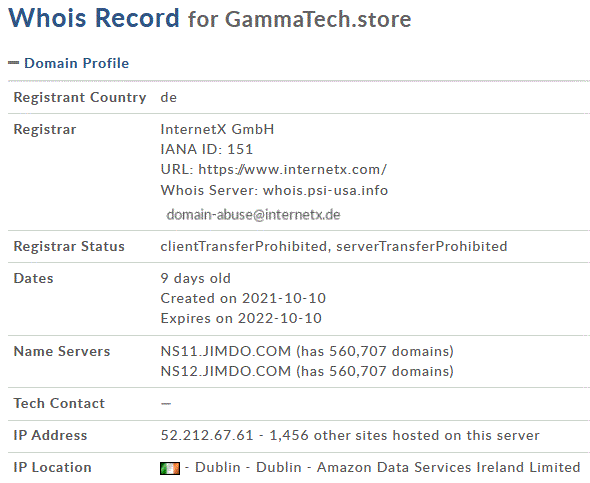Click the clientTransferProhibited status text
This screenshot has height=483, width=590.
tap(244, 246)
